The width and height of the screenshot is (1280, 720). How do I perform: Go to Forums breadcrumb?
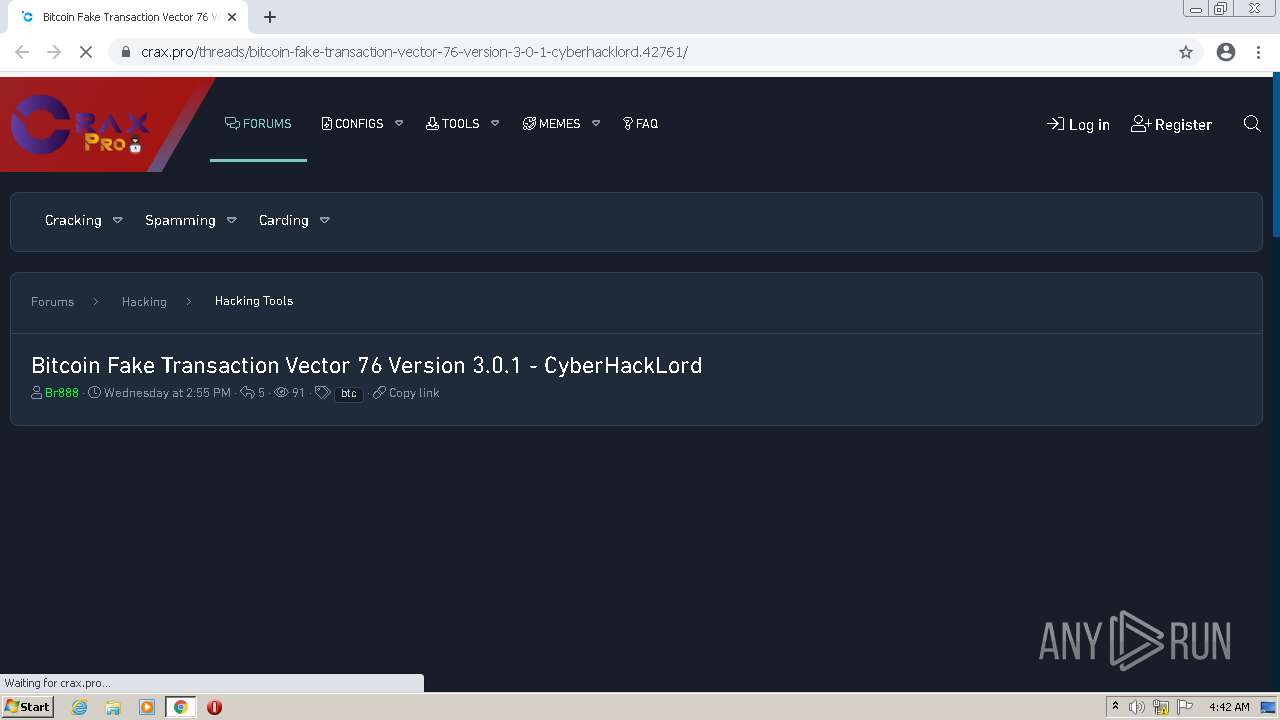click(52, 301)
